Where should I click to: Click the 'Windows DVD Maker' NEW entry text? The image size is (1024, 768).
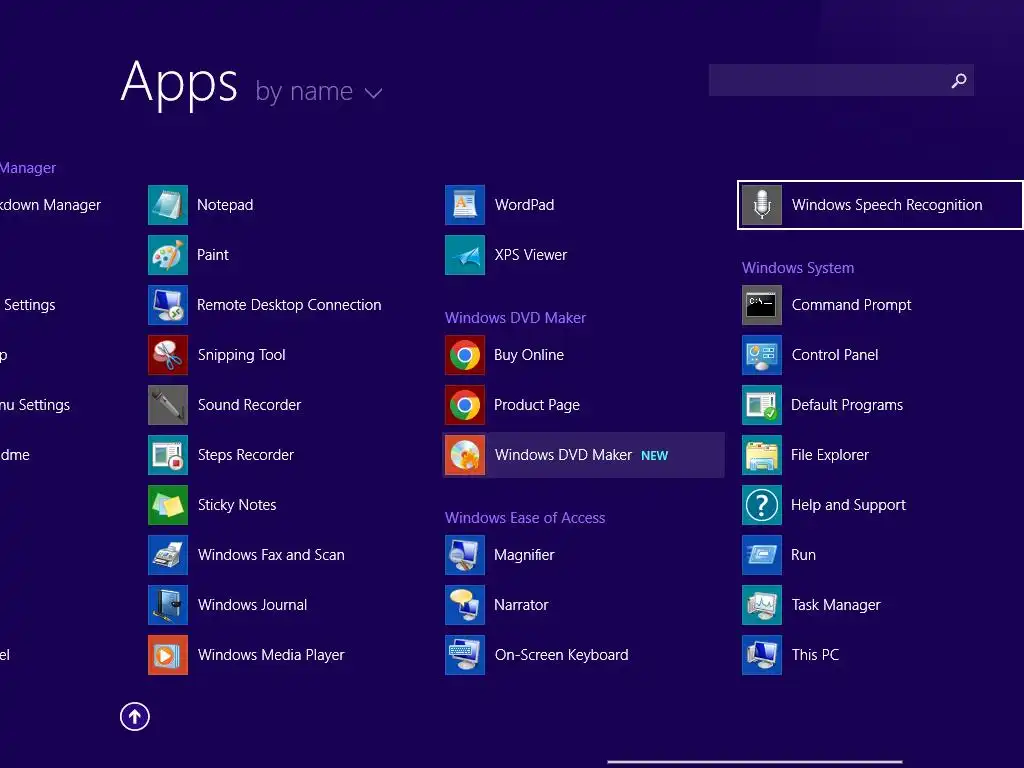(564, 455)
